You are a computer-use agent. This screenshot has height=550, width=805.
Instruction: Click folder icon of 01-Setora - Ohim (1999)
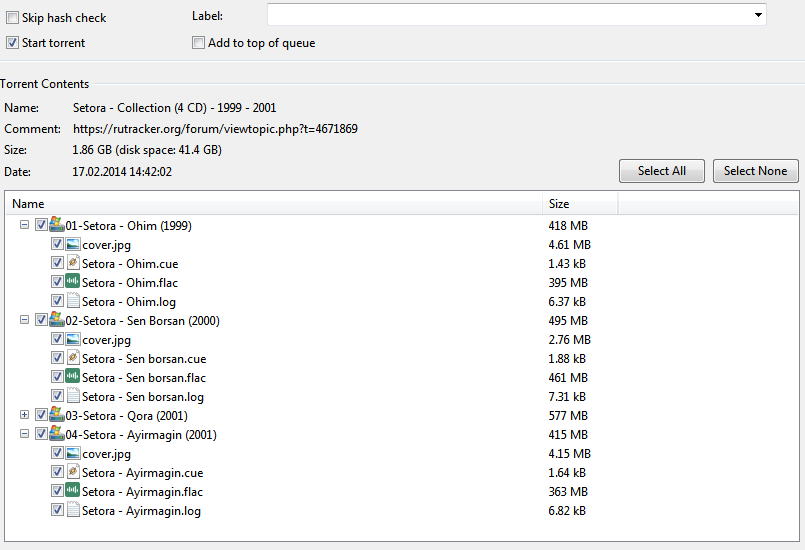(x=56, y=225)
